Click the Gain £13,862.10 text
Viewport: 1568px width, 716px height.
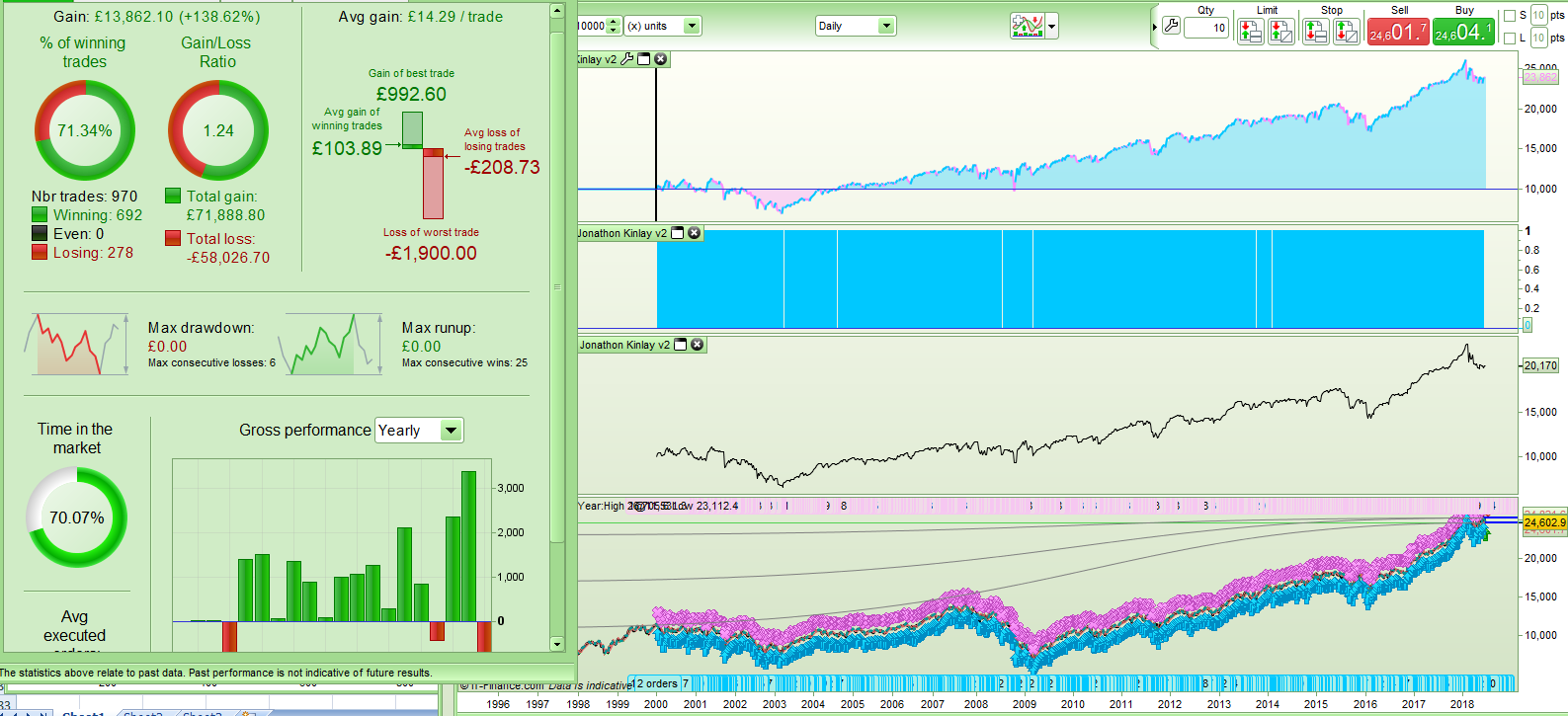(x=157, y=17)
